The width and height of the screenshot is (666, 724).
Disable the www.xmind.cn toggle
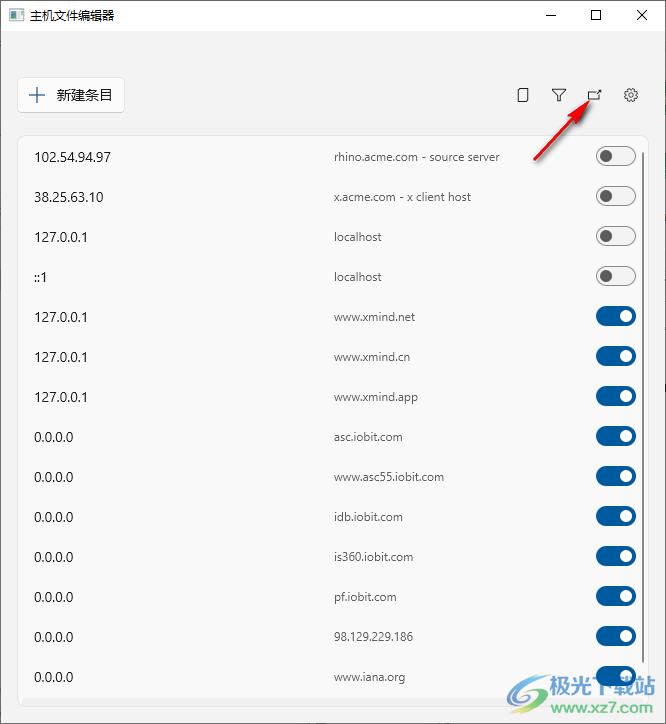coord(616,356)
